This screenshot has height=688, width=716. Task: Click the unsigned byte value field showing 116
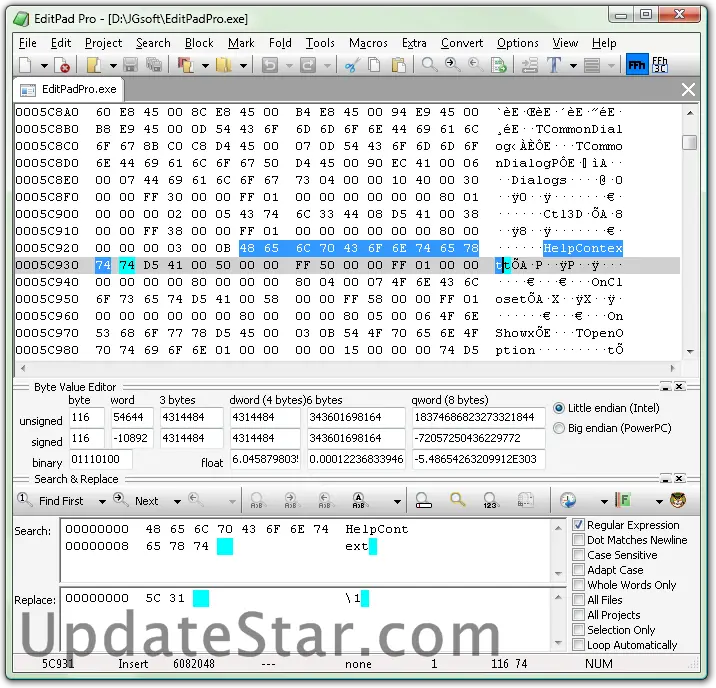[86, 417]
